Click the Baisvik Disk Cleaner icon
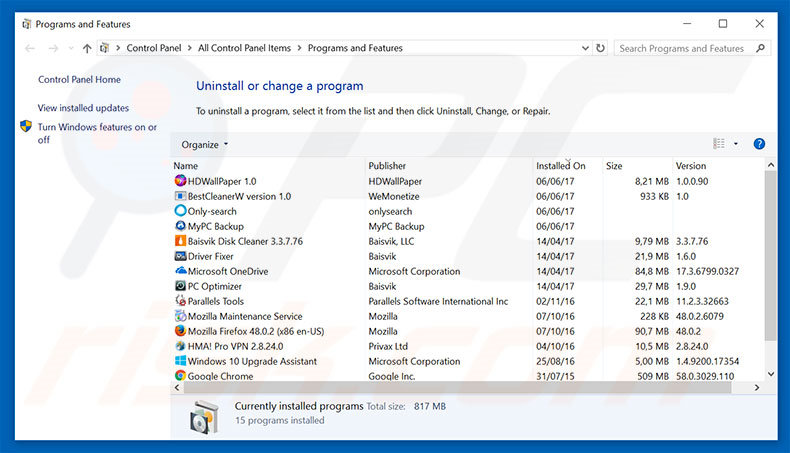Screen dimensions: 790x453 180,241
